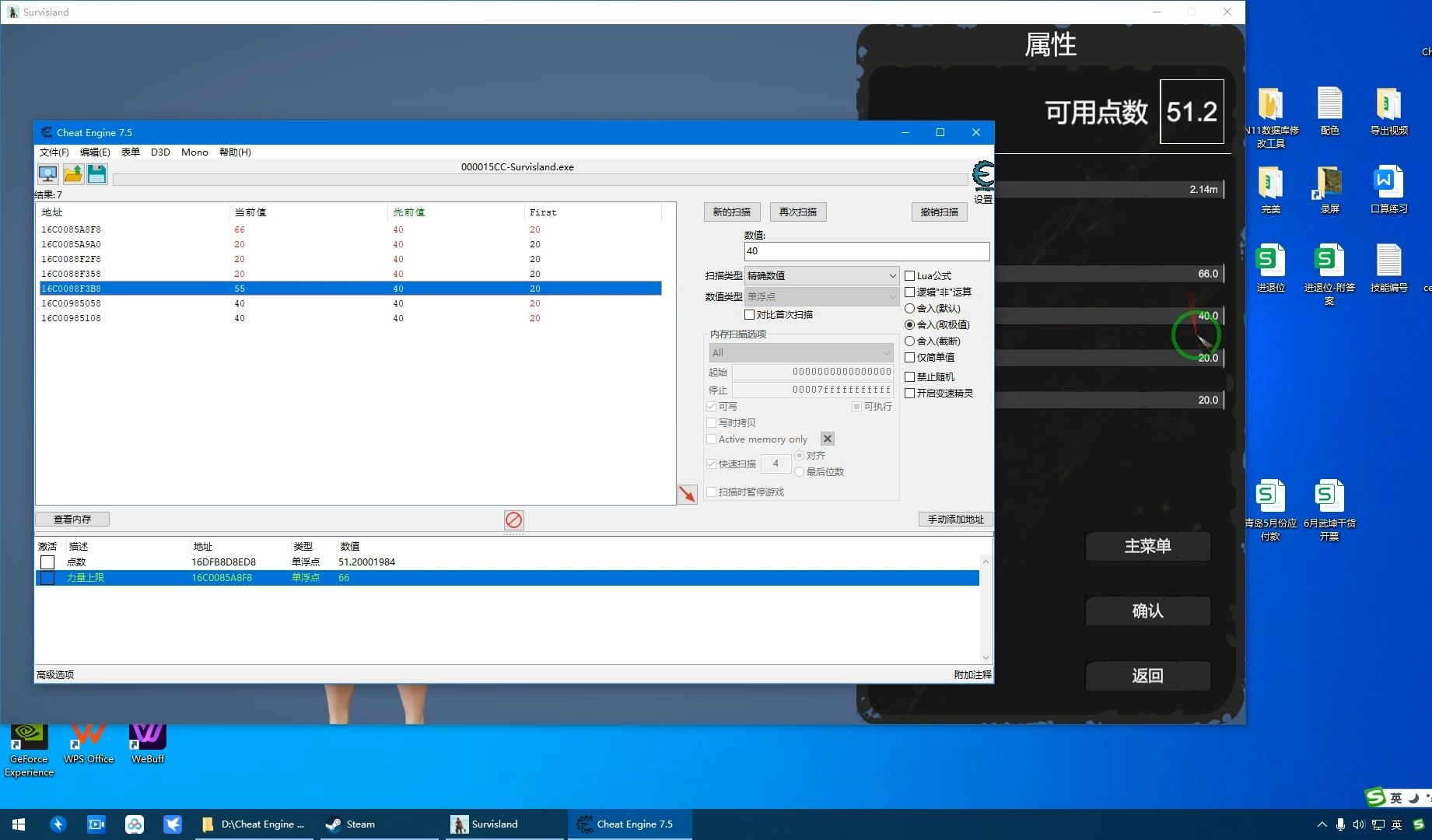Save table with the floppy disk icon
Screen dimensions: 1432x840
pos(96,174)
